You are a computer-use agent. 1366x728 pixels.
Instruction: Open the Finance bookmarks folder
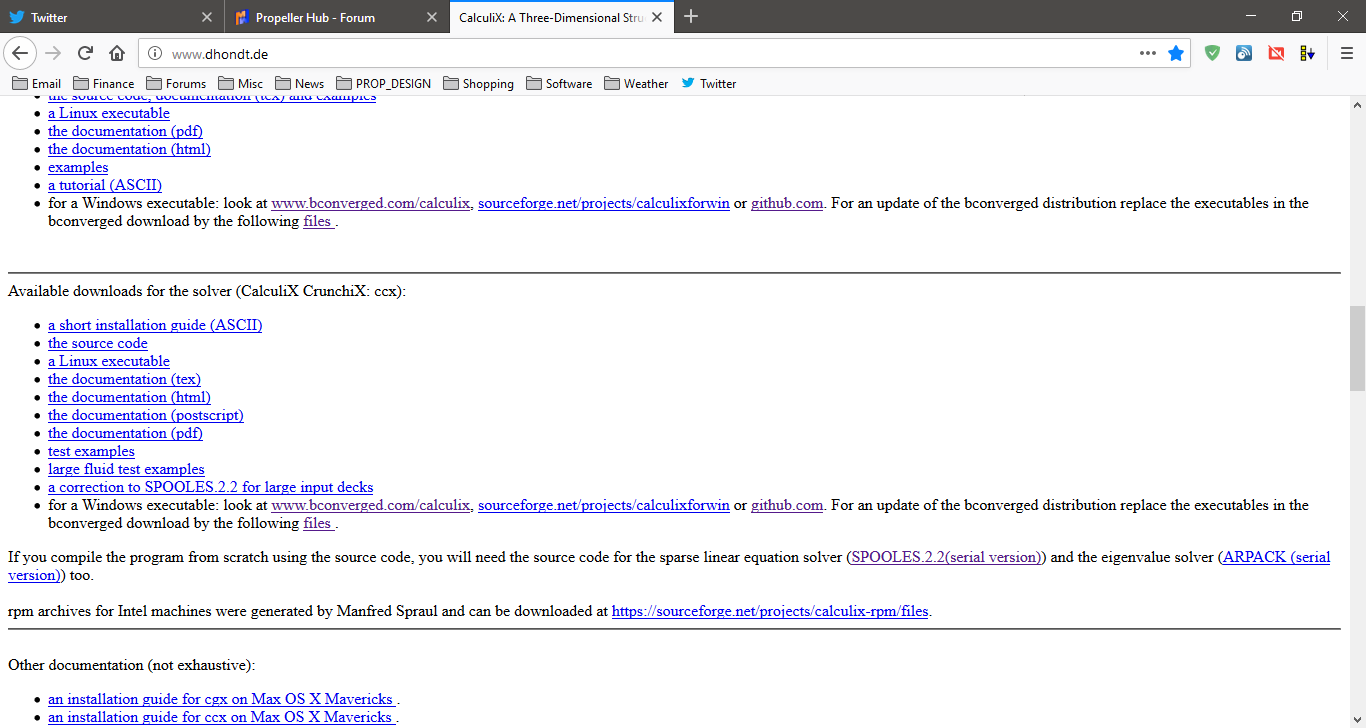[x=104, y=83]
